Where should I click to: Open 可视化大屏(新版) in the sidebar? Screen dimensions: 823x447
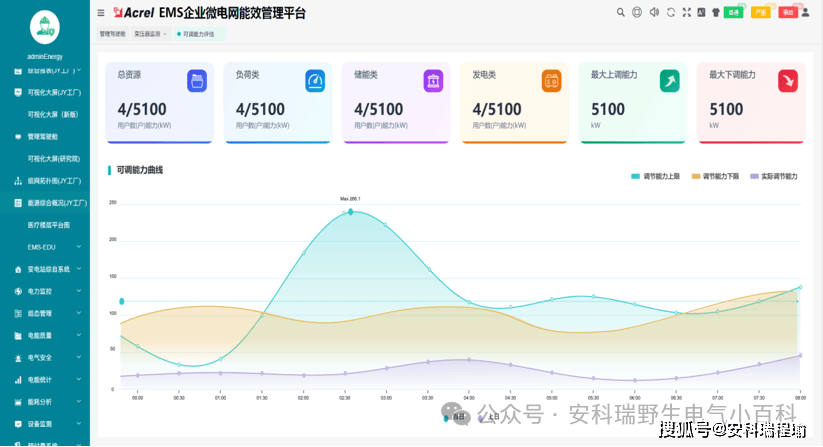tap(52, 114)
